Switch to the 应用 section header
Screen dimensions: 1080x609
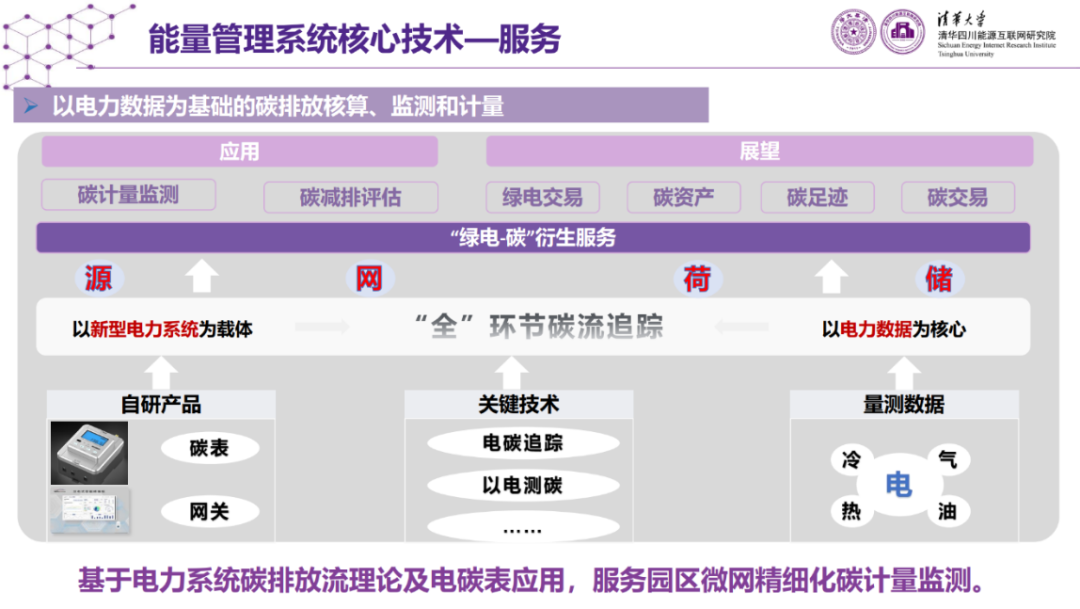pyautogui.click(x=239, y=151)
